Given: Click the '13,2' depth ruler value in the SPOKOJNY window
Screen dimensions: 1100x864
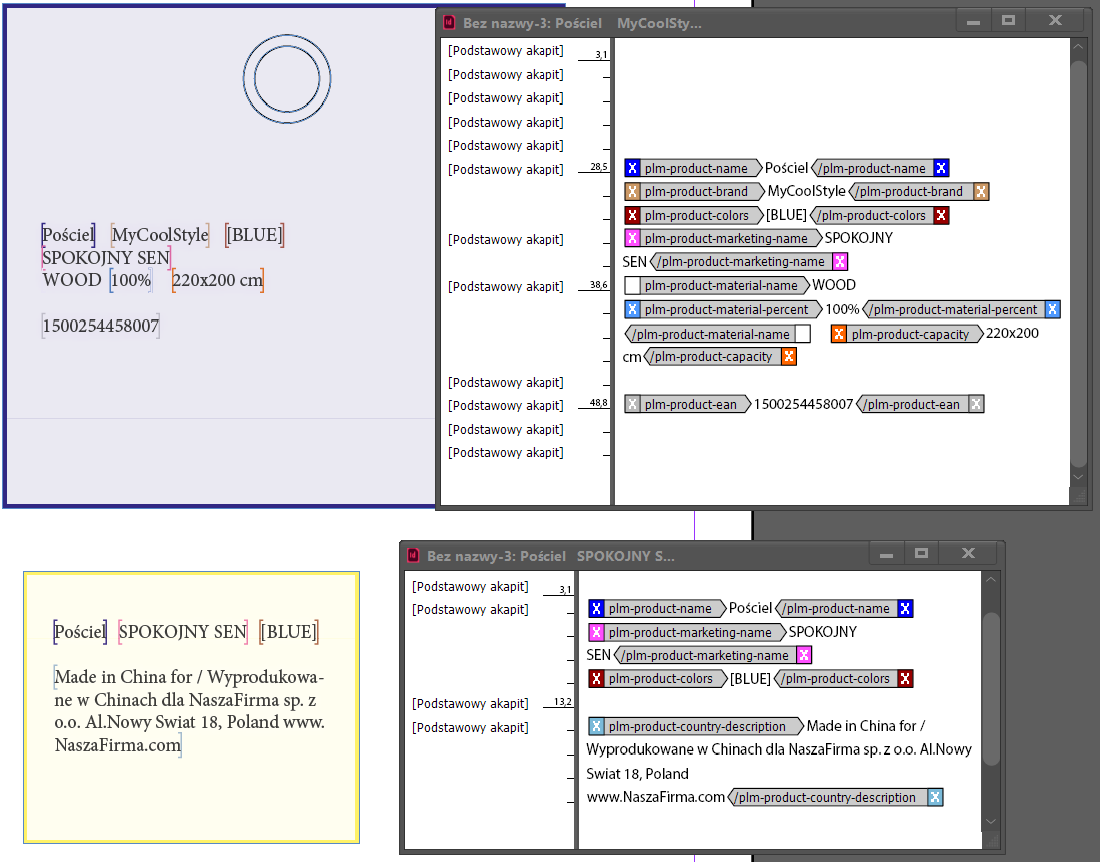Looking at the screenshot, I should [563, 701].
